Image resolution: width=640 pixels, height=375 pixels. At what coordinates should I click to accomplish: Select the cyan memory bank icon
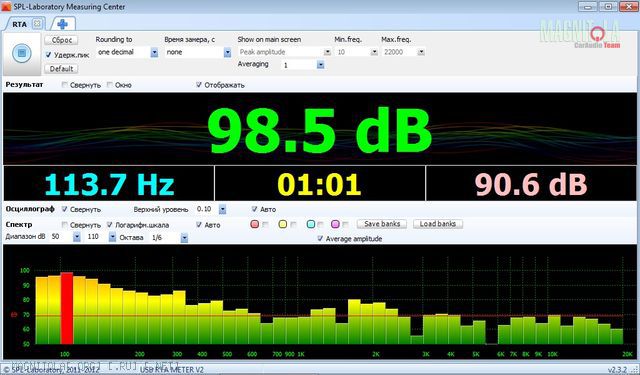[x=311, y=224]
